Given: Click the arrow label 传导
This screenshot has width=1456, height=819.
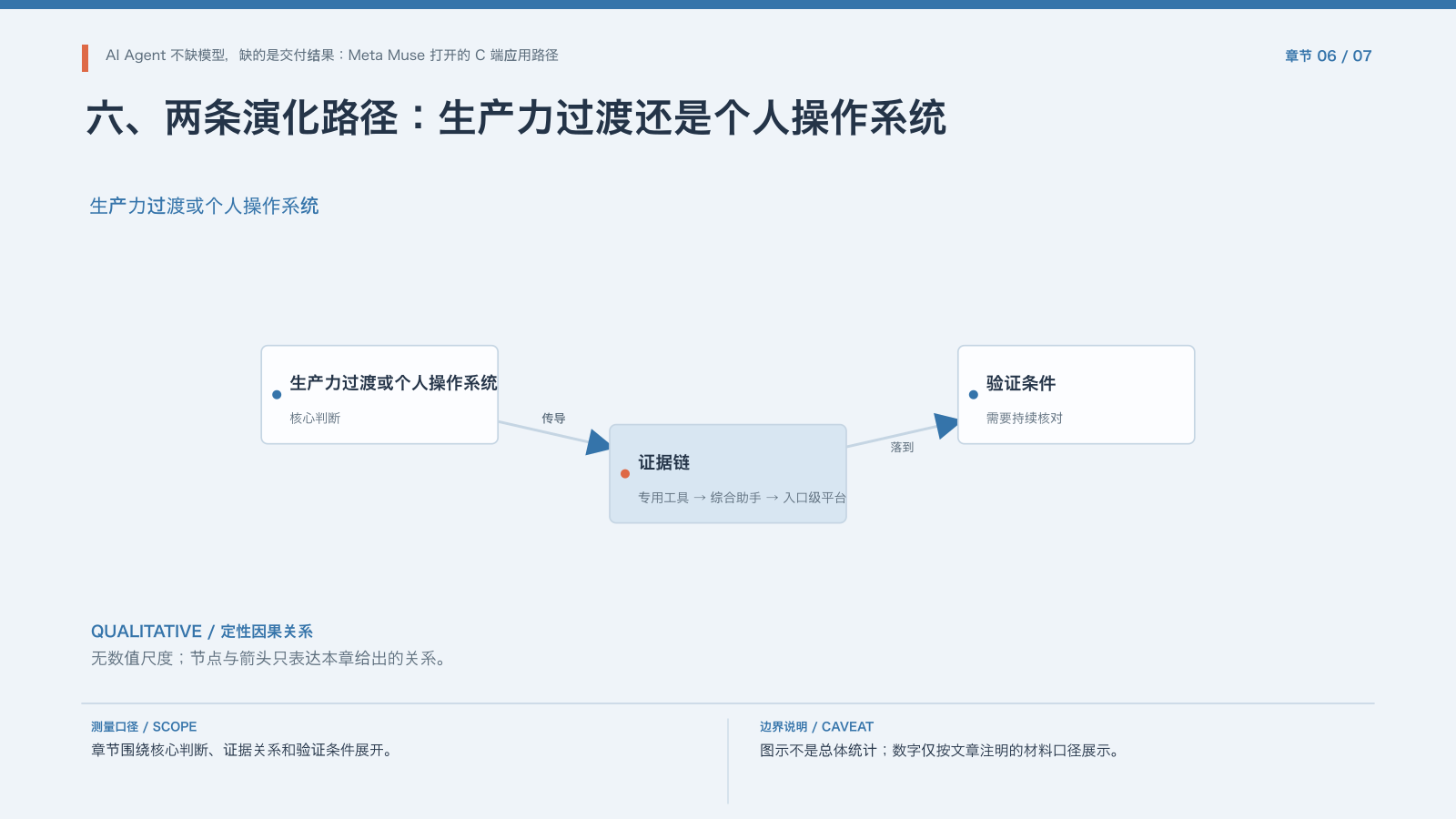Looking at the screenshot, I should 553,419.
